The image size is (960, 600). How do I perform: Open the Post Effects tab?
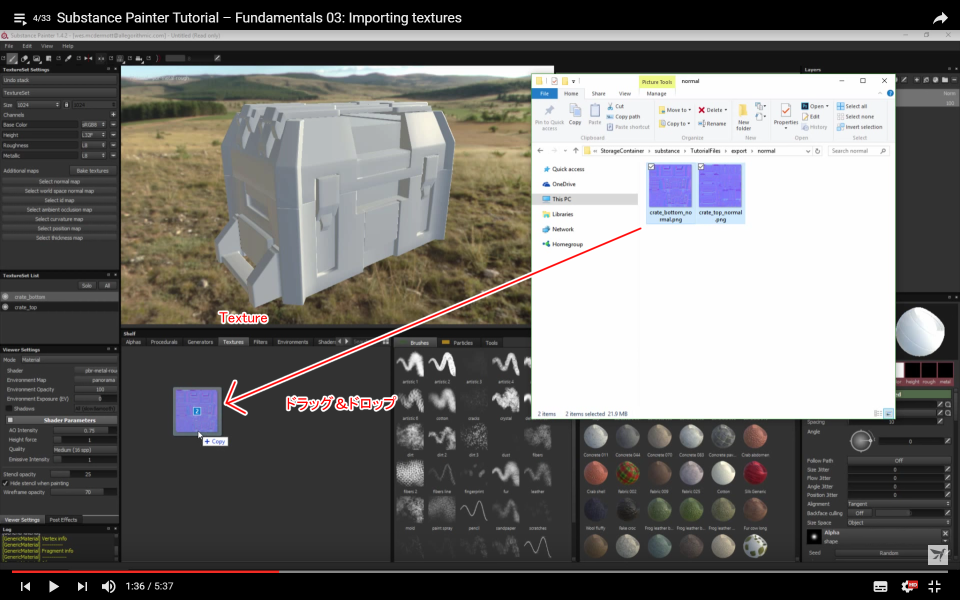pyautogui.click(x=63, y=520)
